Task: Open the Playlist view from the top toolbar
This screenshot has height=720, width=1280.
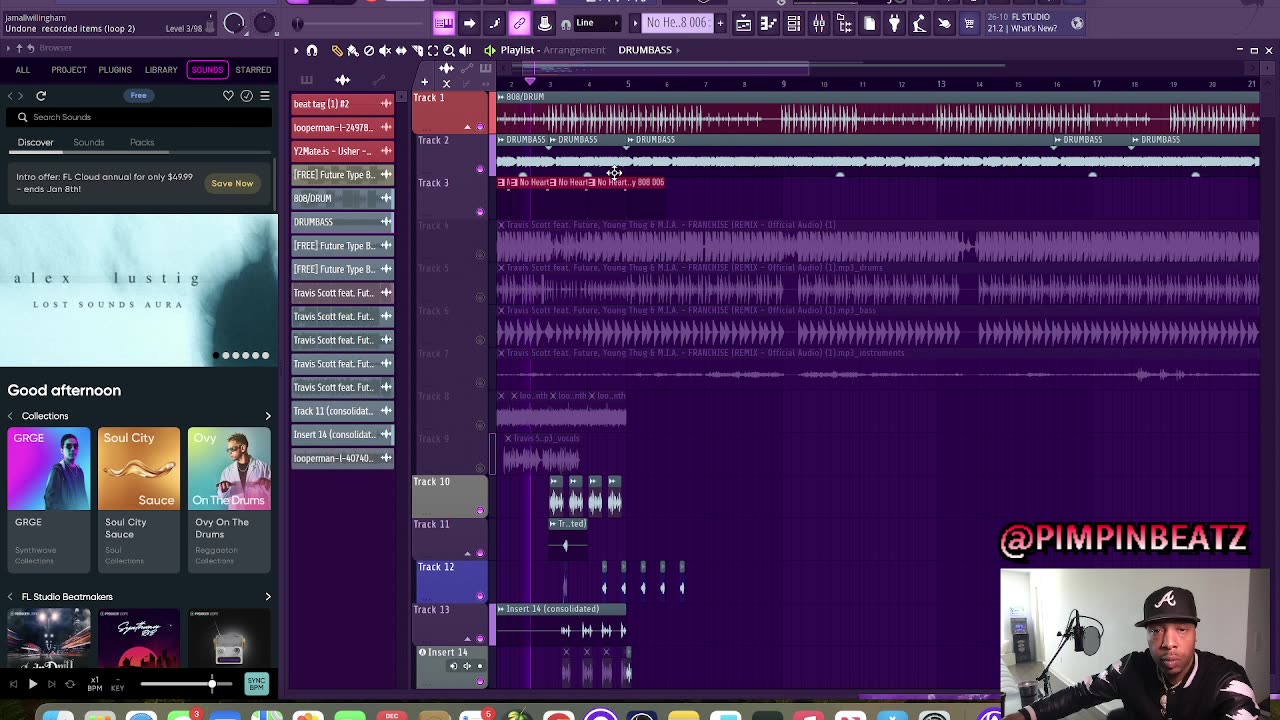Action: [x=743, y=23]
